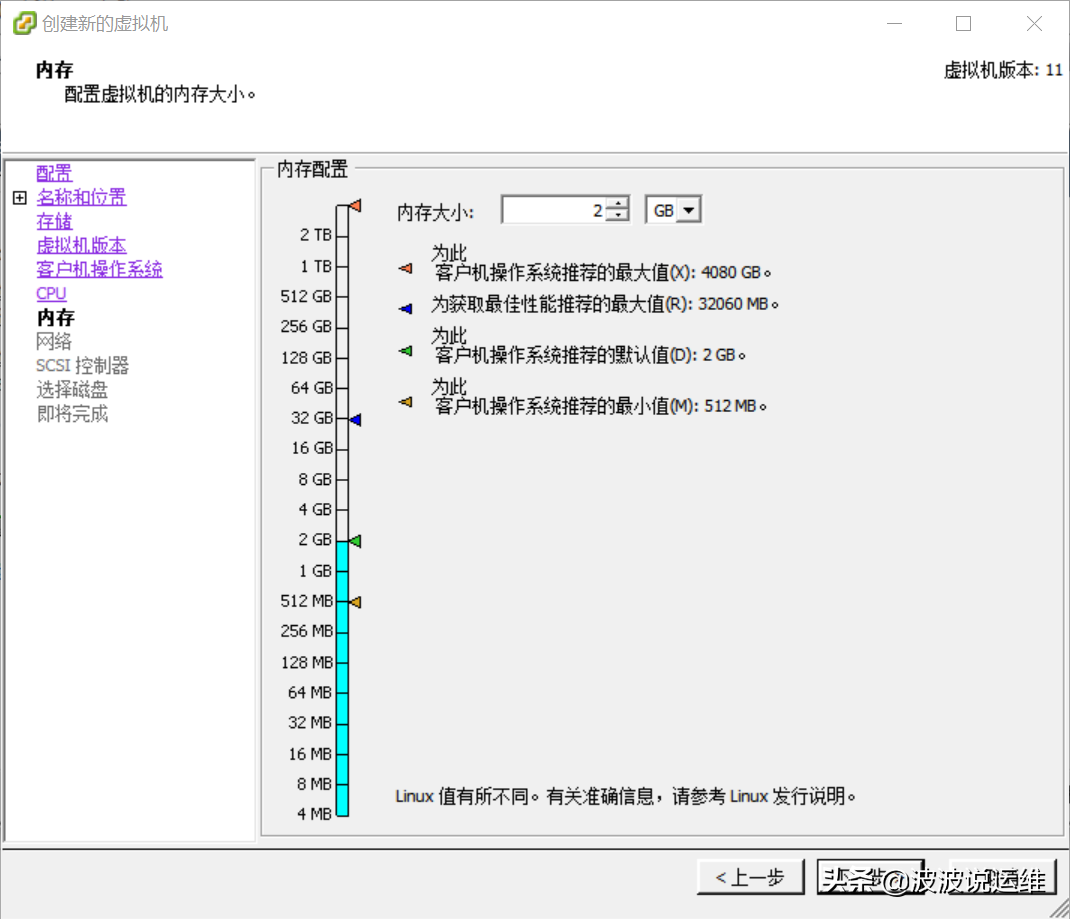Click the blue 32 GB performance marker on slider

click(x=355, y=420)
